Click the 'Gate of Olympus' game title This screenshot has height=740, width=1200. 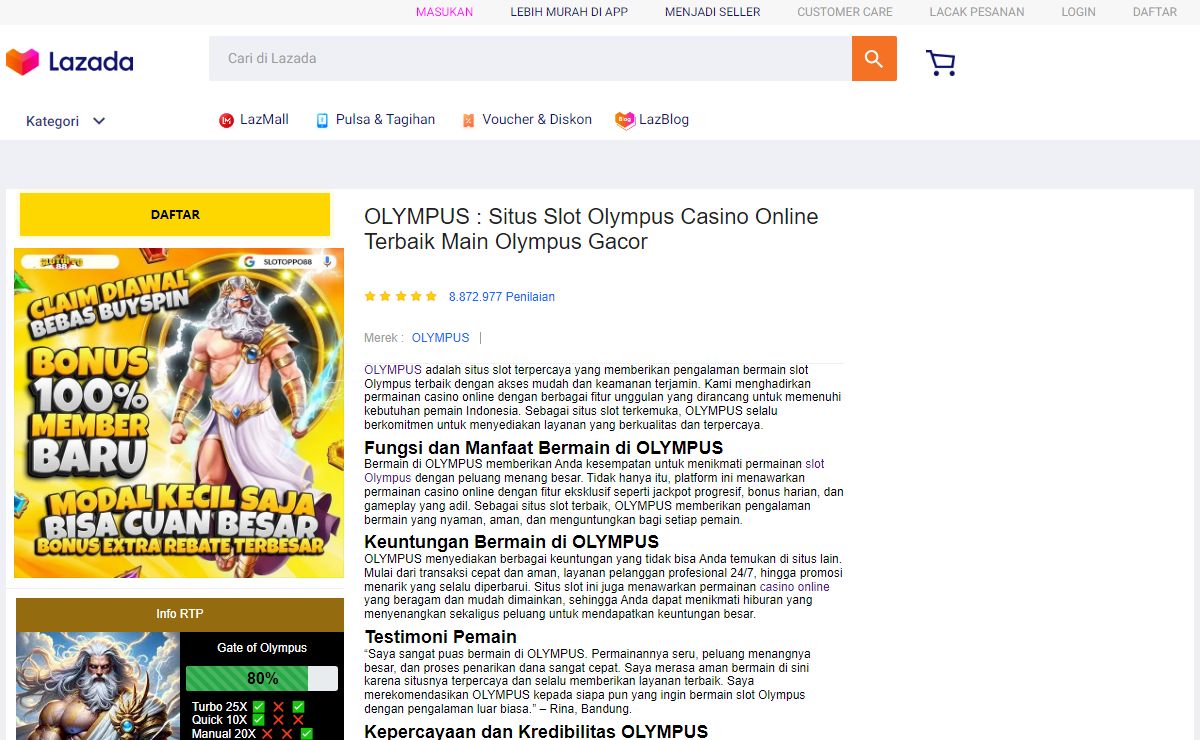click(x=262, y=648)
